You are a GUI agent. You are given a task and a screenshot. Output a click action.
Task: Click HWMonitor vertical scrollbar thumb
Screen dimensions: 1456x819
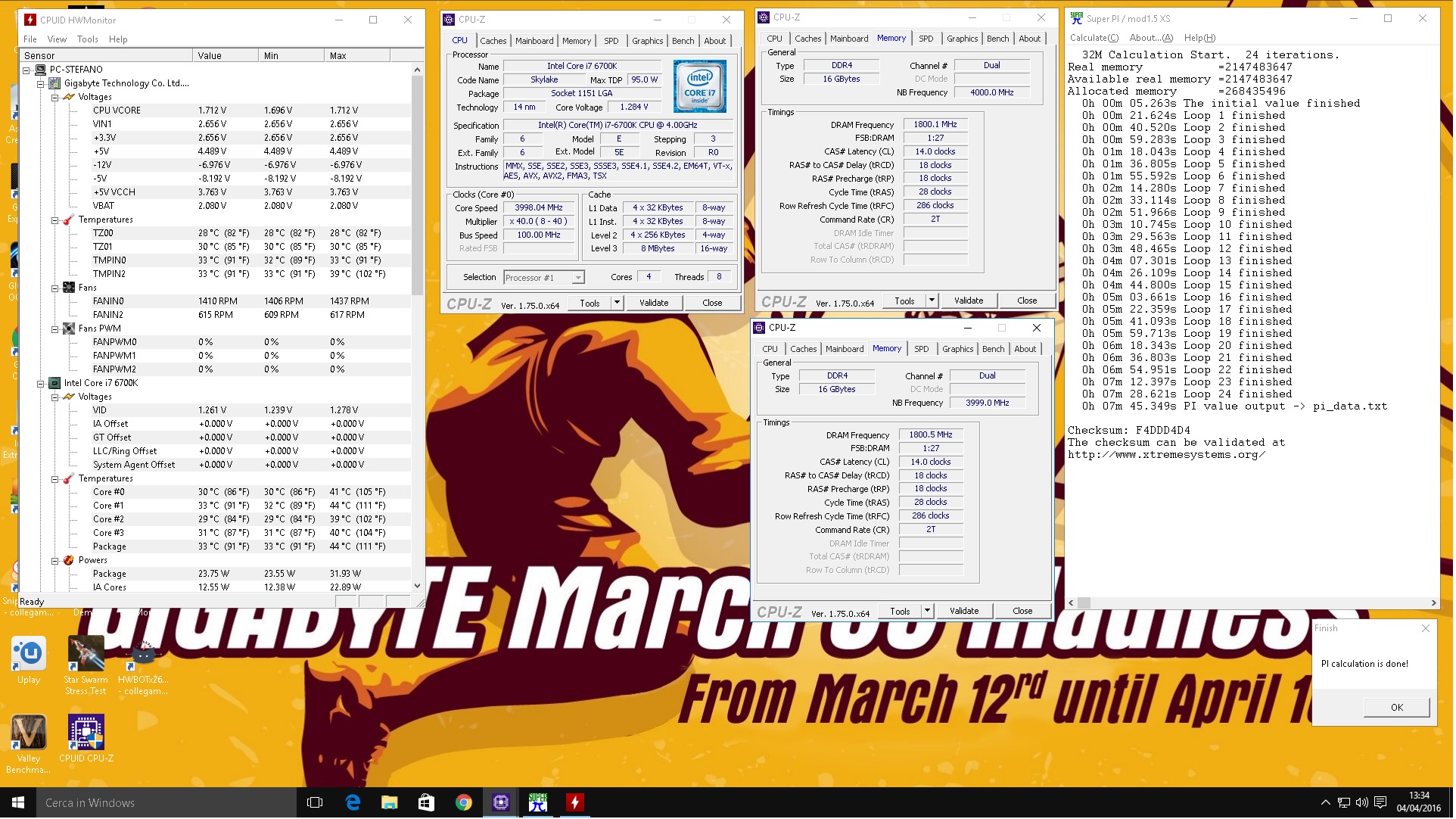[x=417, y=185]
